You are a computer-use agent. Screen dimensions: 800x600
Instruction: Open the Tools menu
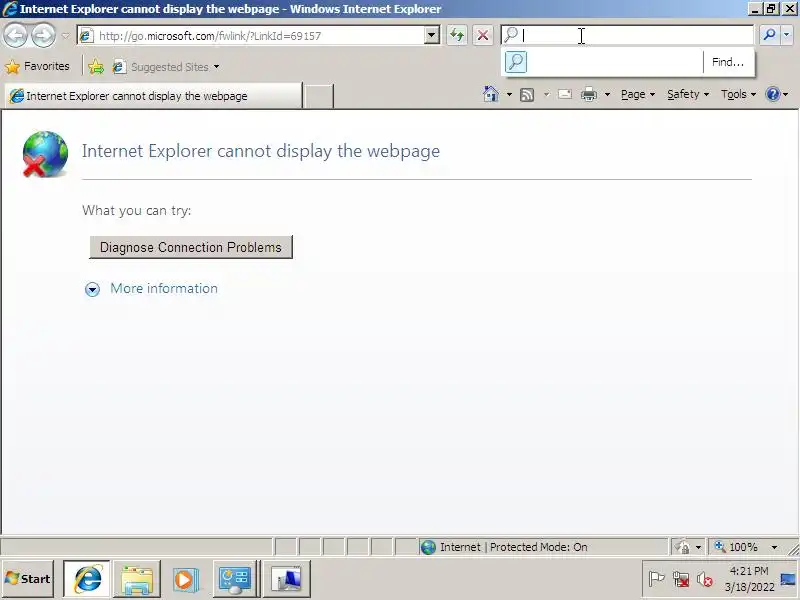click(738, 94)
